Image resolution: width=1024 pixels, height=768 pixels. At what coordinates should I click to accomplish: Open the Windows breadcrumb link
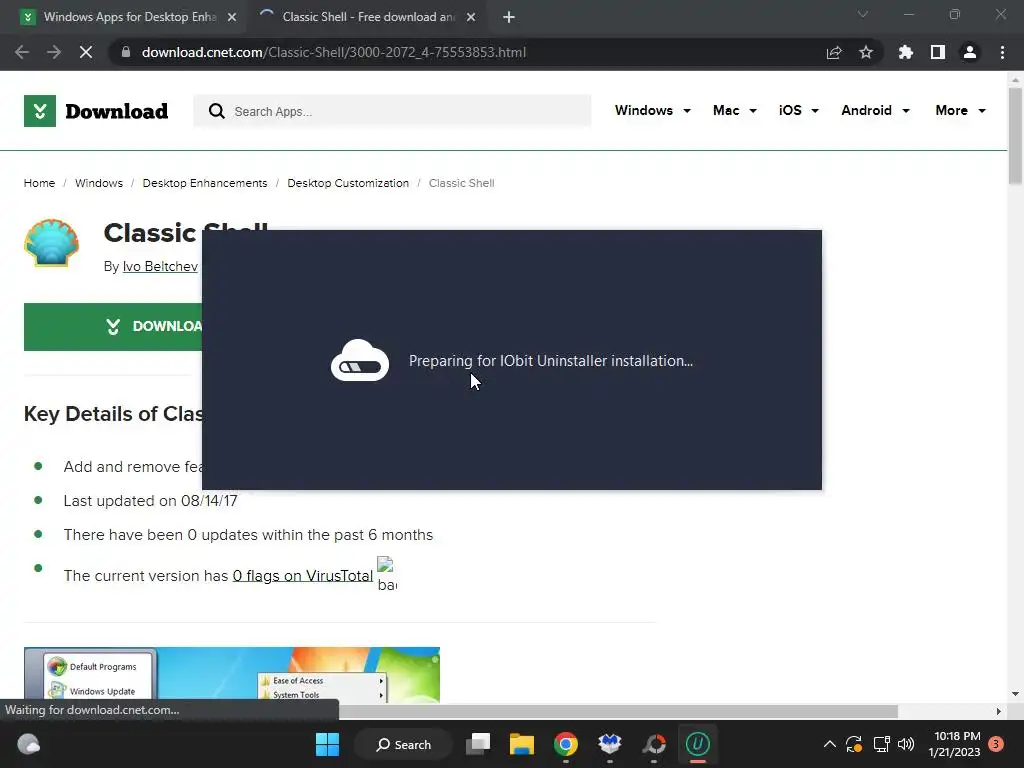coord(99,184)
